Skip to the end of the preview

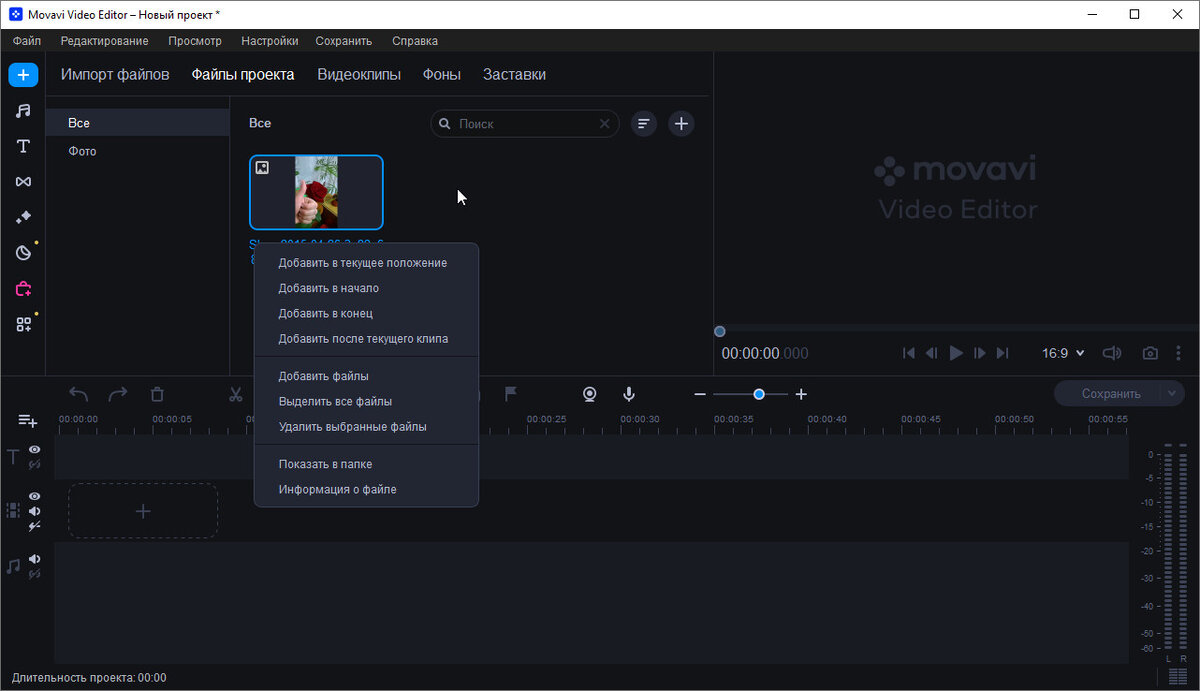(x=1003, y=353)
